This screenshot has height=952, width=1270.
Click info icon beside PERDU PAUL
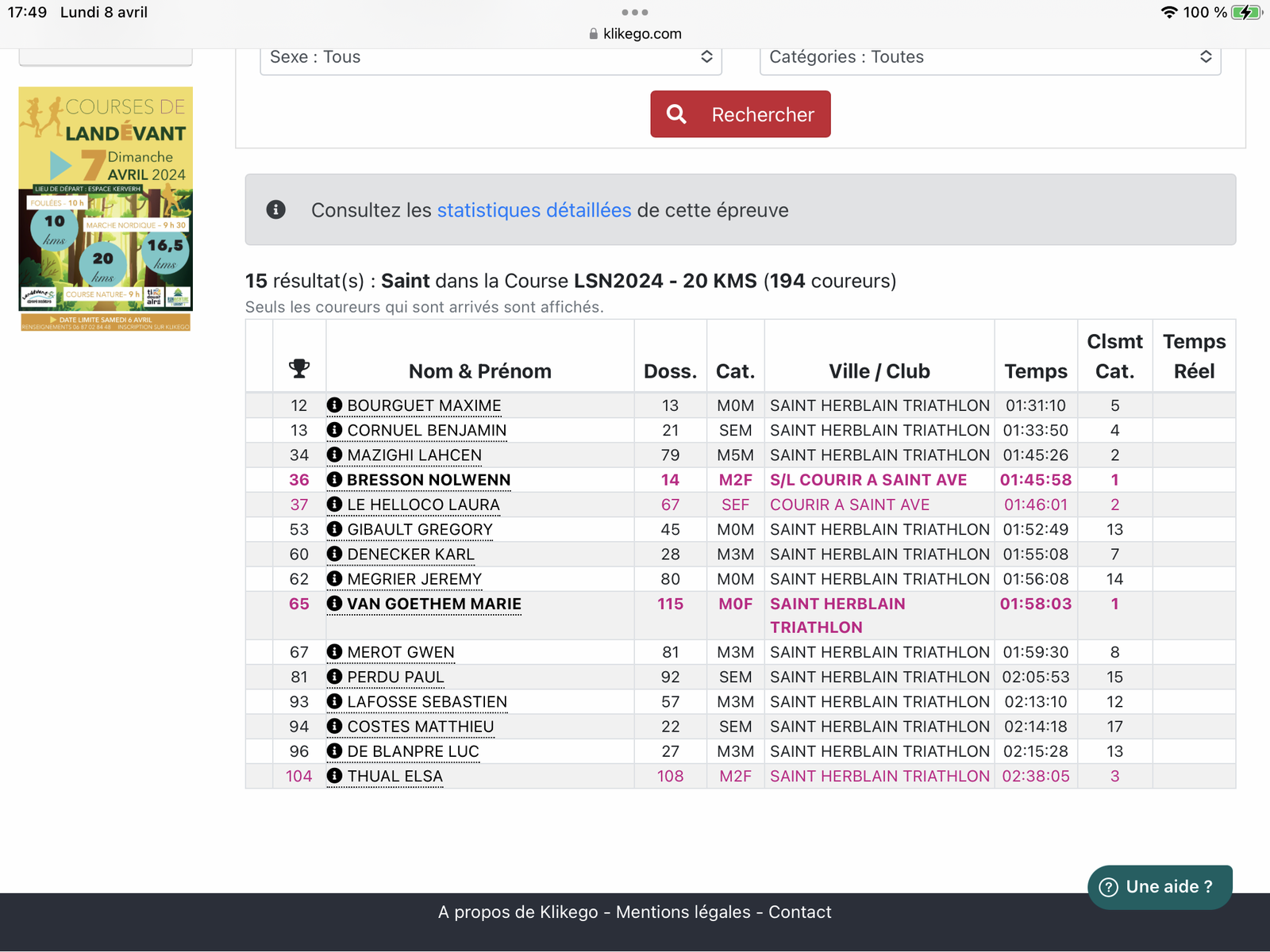[x=334, y=677]
